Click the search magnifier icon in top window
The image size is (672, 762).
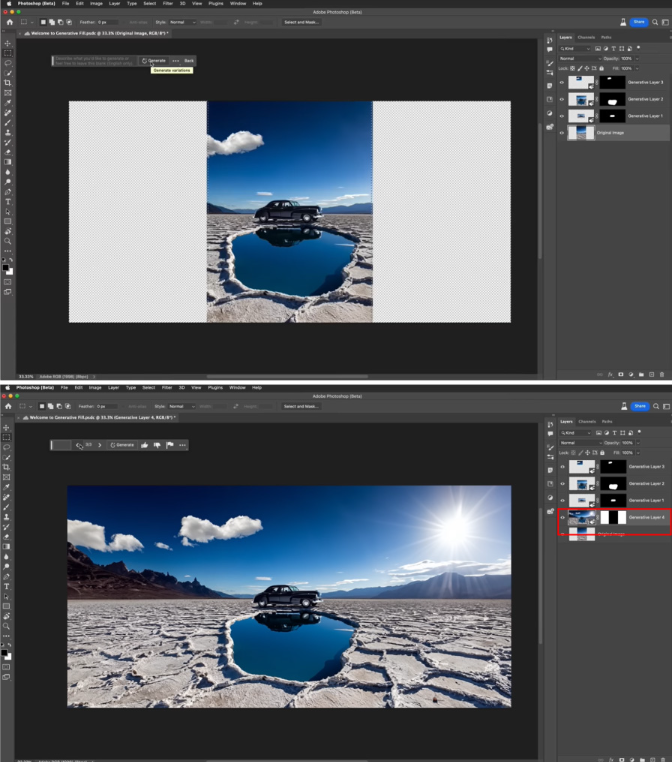tap(655, 22)
